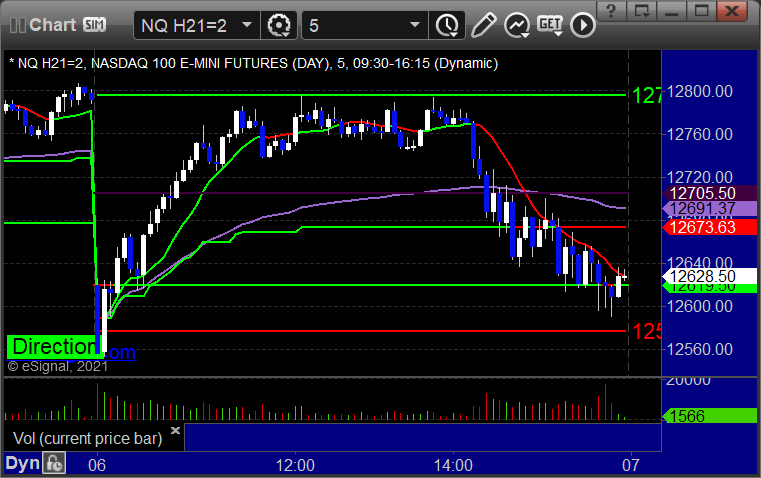Click the blue bar beside the Vol label
The width and height of the screenshot is (761, 478).
423,437
